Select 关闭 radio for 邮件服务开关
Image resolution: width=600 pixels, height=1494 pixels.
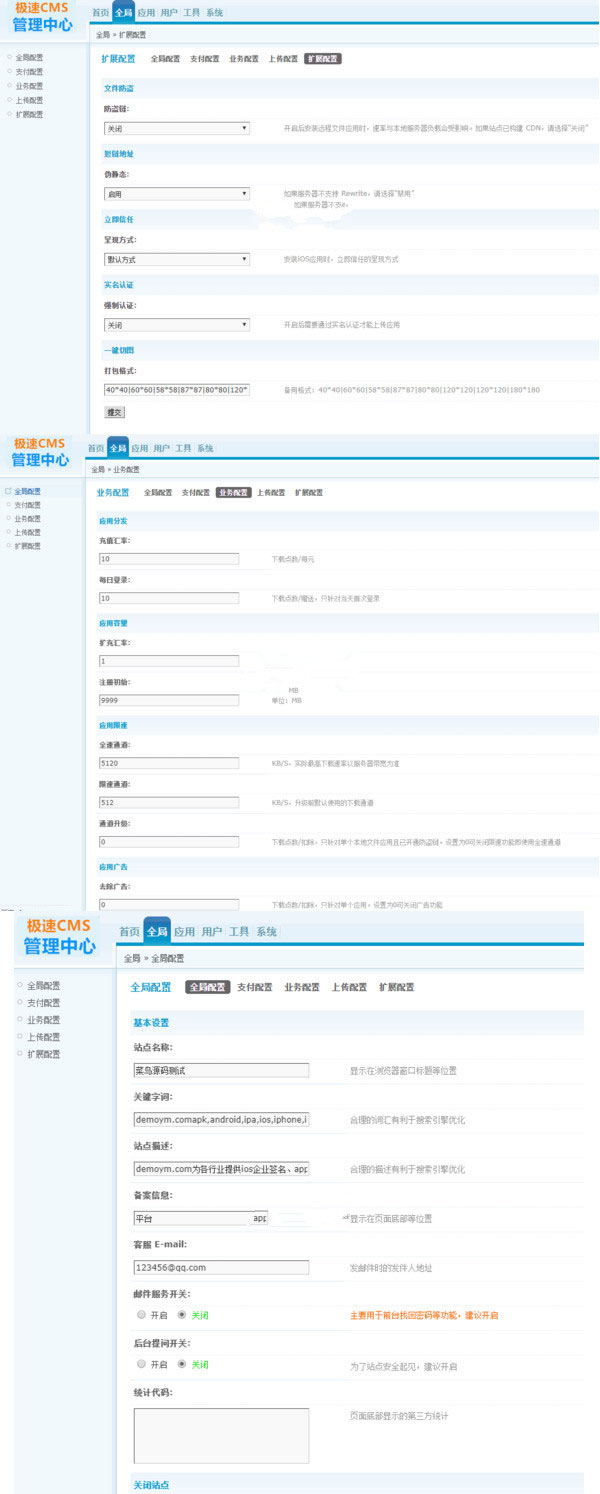(182, 1315)
